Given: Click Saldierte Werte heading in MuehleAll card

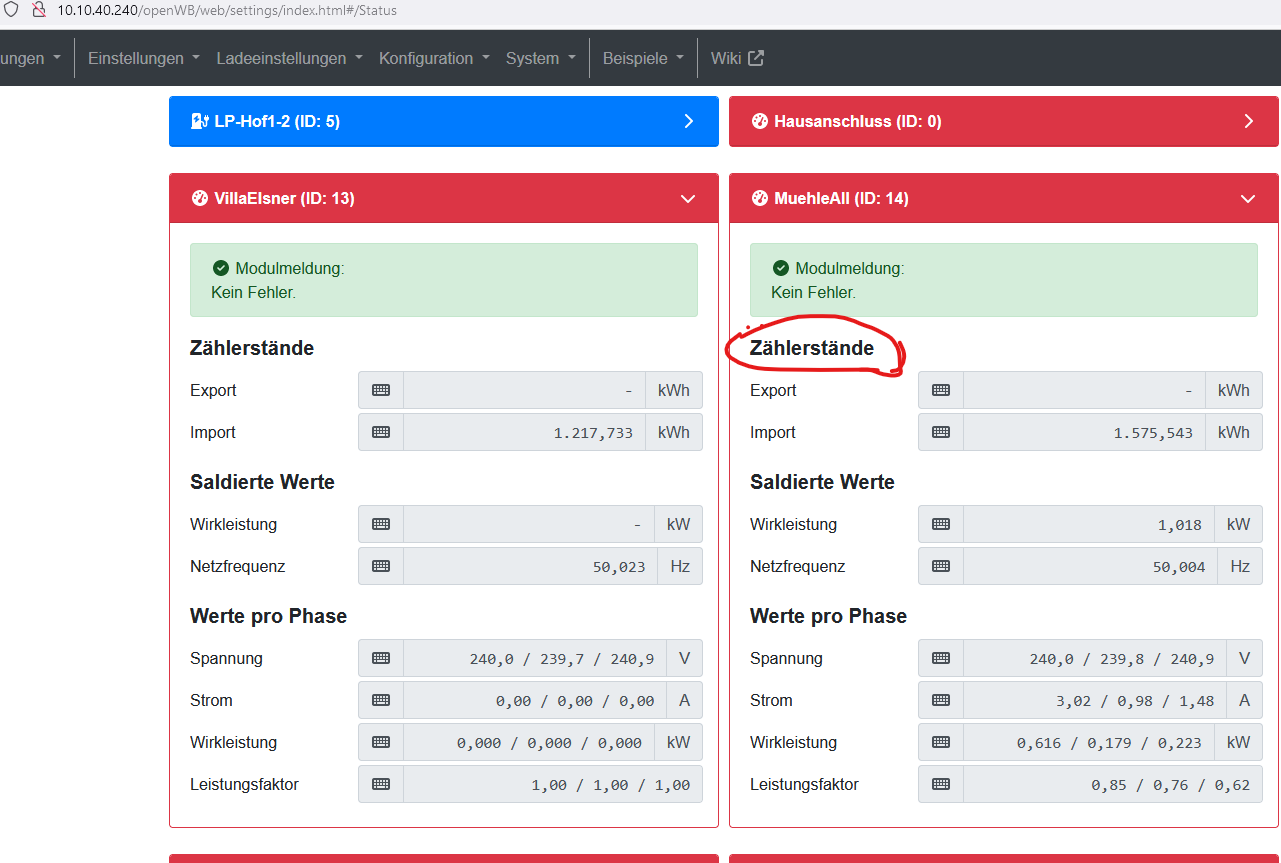Looking at the screenshot, I should (x=822, y=482).
